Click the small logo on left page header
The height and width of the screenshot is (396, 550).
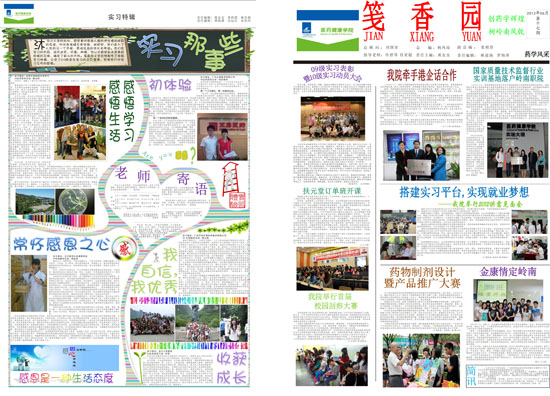[x=19, y=14]
